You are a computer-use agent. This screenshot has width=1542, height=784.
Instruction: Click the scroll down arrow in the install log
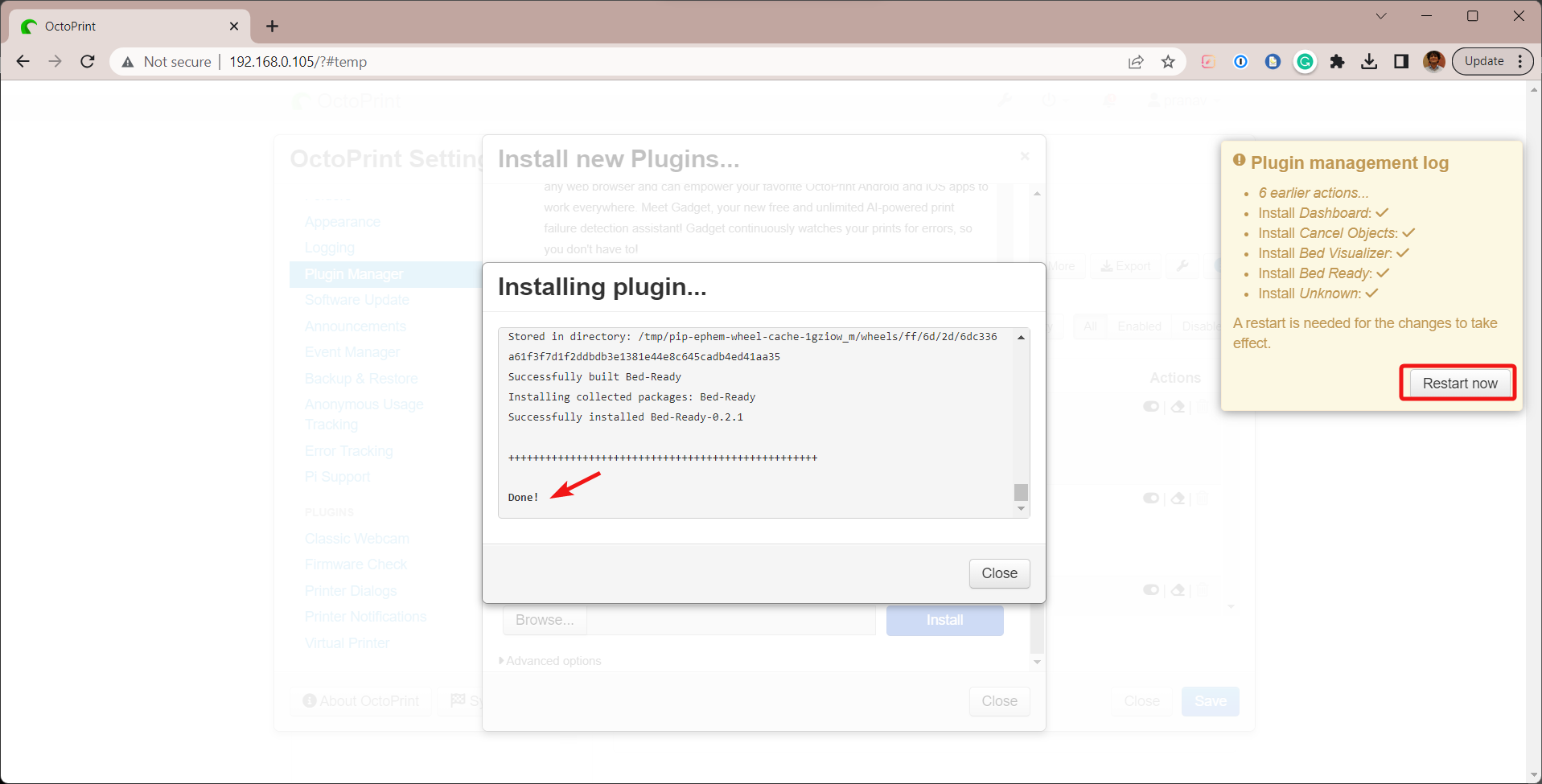point(1021,509)
